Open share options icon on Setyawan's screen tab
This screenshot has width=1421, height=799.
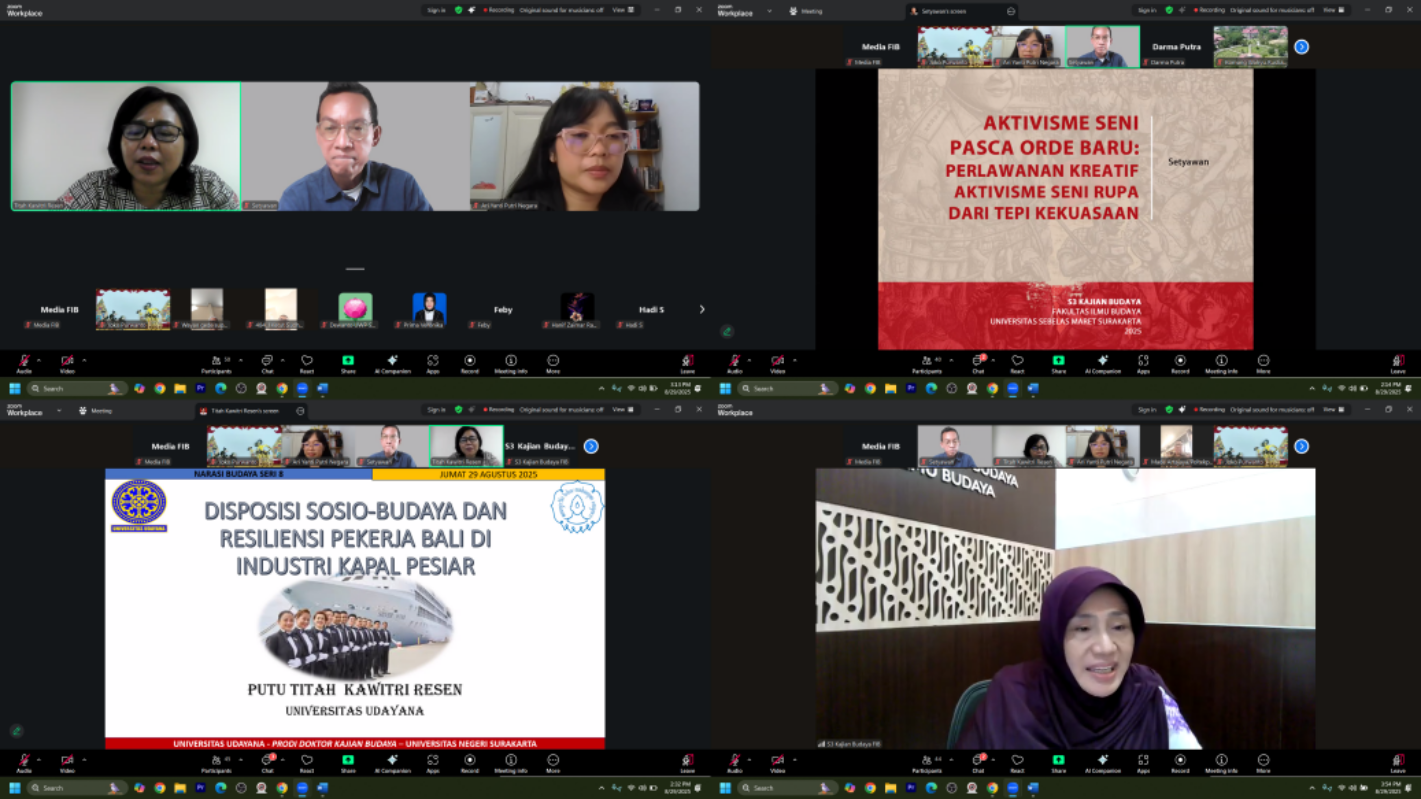coord(1010,11)
